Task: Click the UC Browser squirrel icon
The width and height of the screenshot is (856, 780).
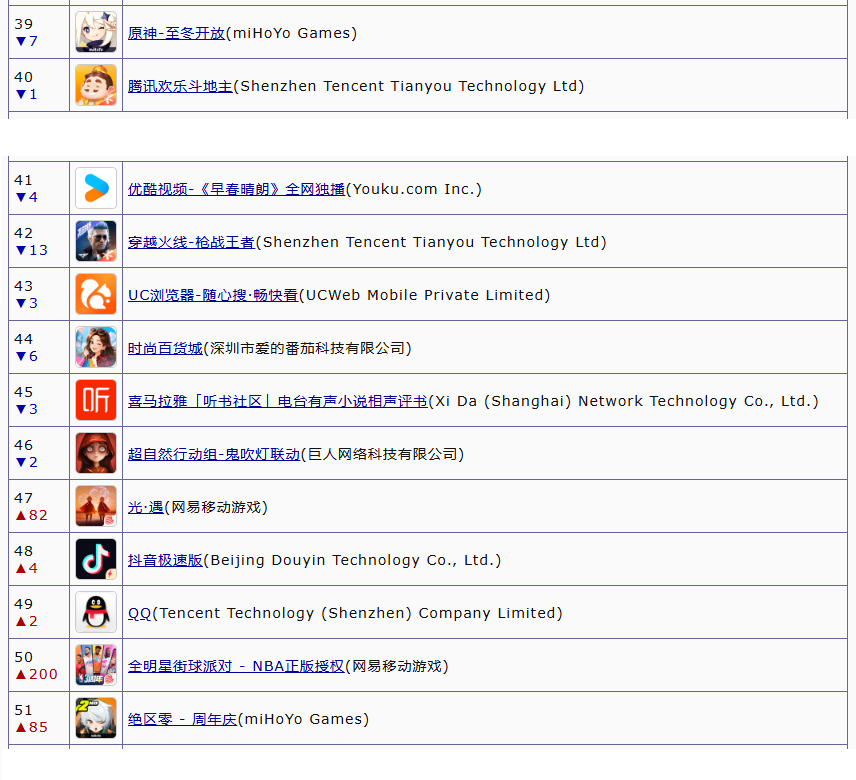Action: pyautogui.click(x=96, y=294)
